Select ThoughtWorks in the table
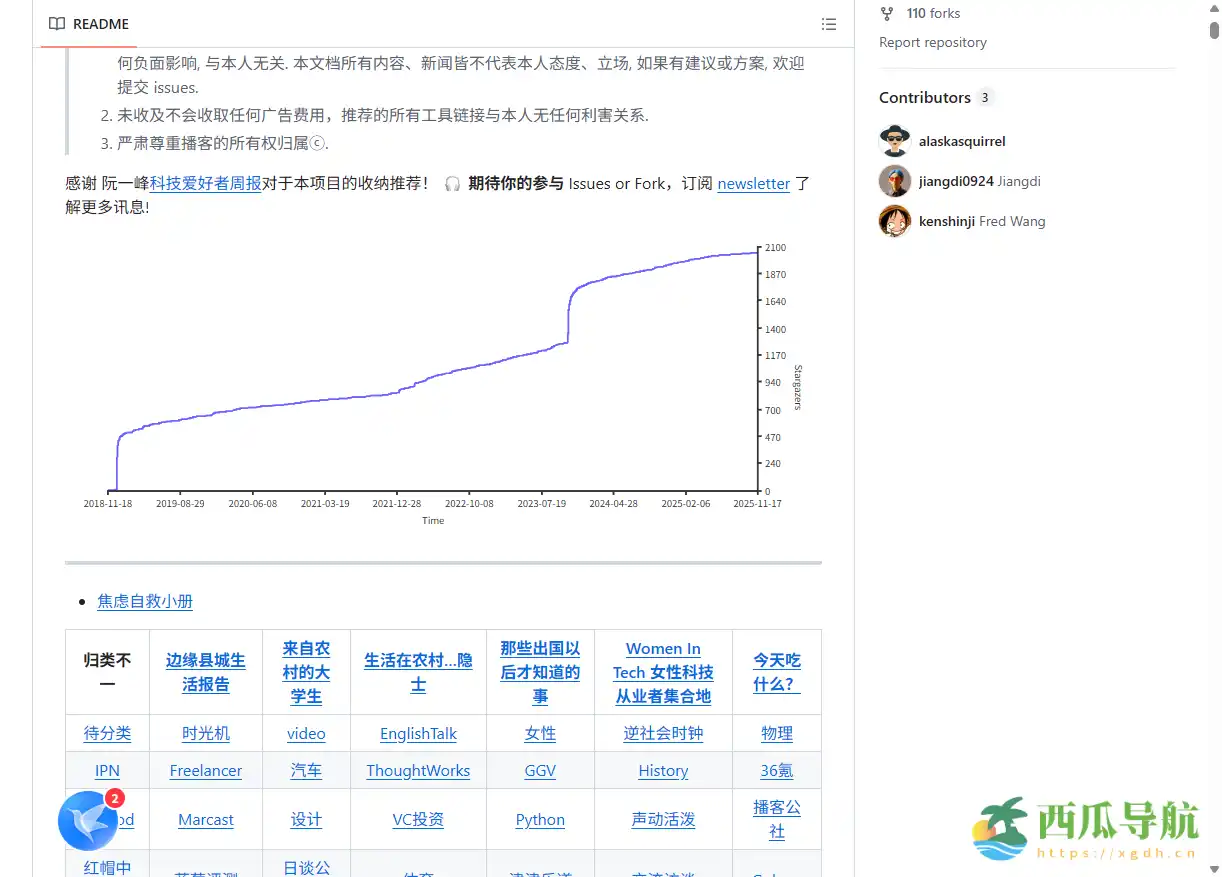The height and width of the screenshot is (877, 1222). click(418, 770)
